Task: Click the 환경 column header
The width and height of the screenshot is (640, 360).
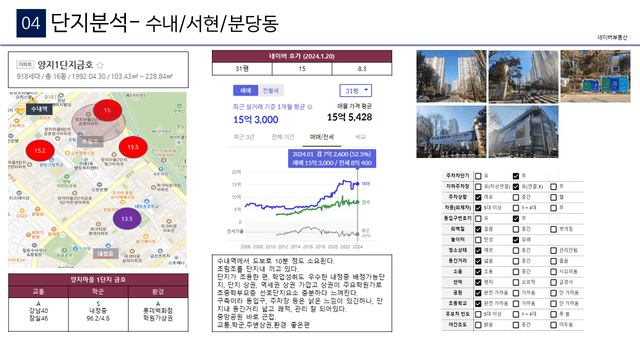Action: (x=158, y=292)
